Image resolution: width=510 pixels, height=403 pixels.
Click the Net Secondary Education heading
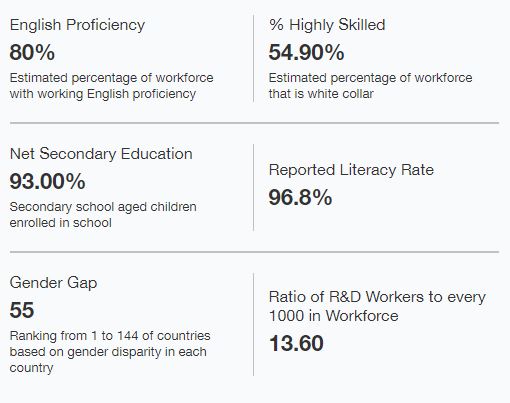coord(101,154)
